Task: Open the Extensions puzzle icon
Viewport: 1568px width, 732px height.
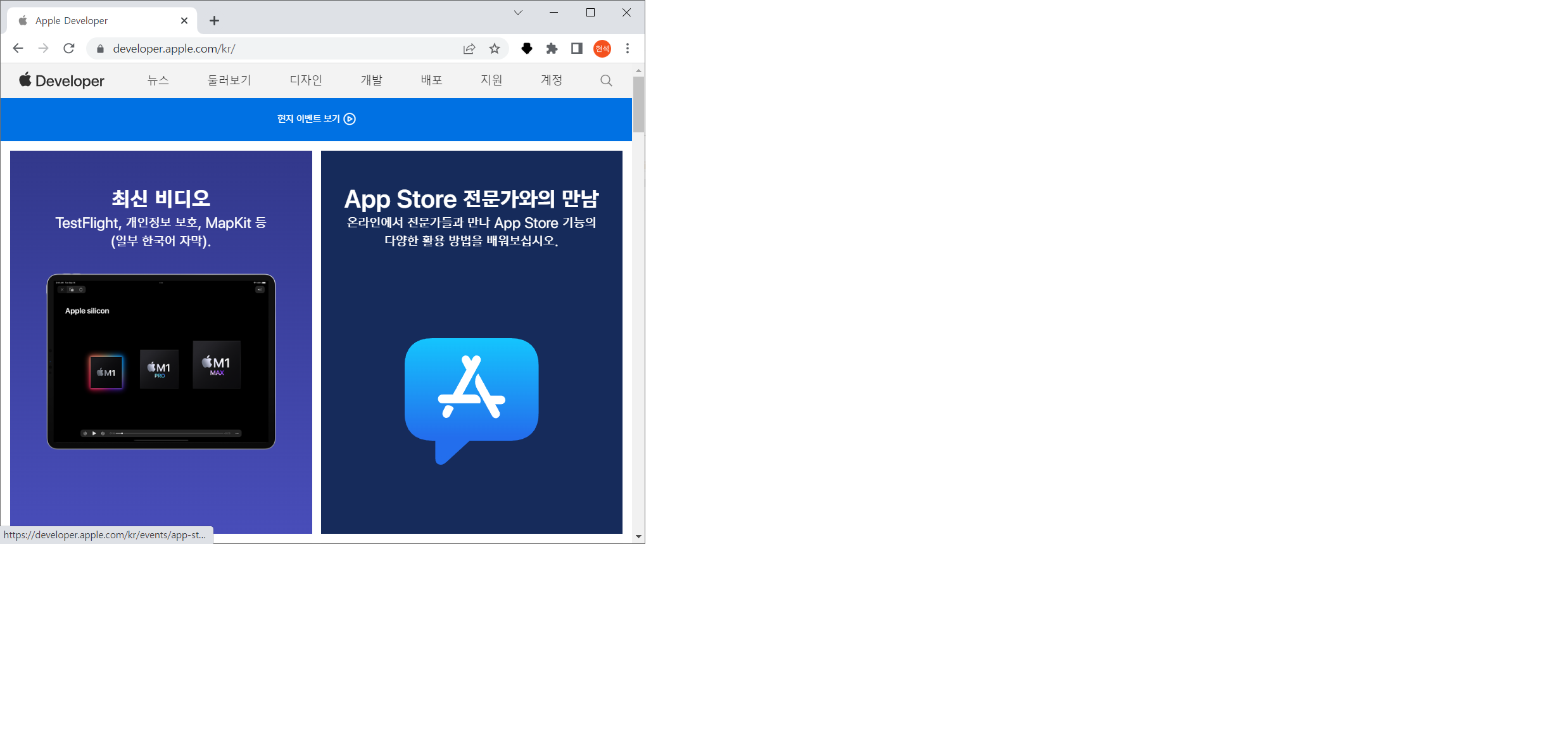Action: tap(552, 49)
